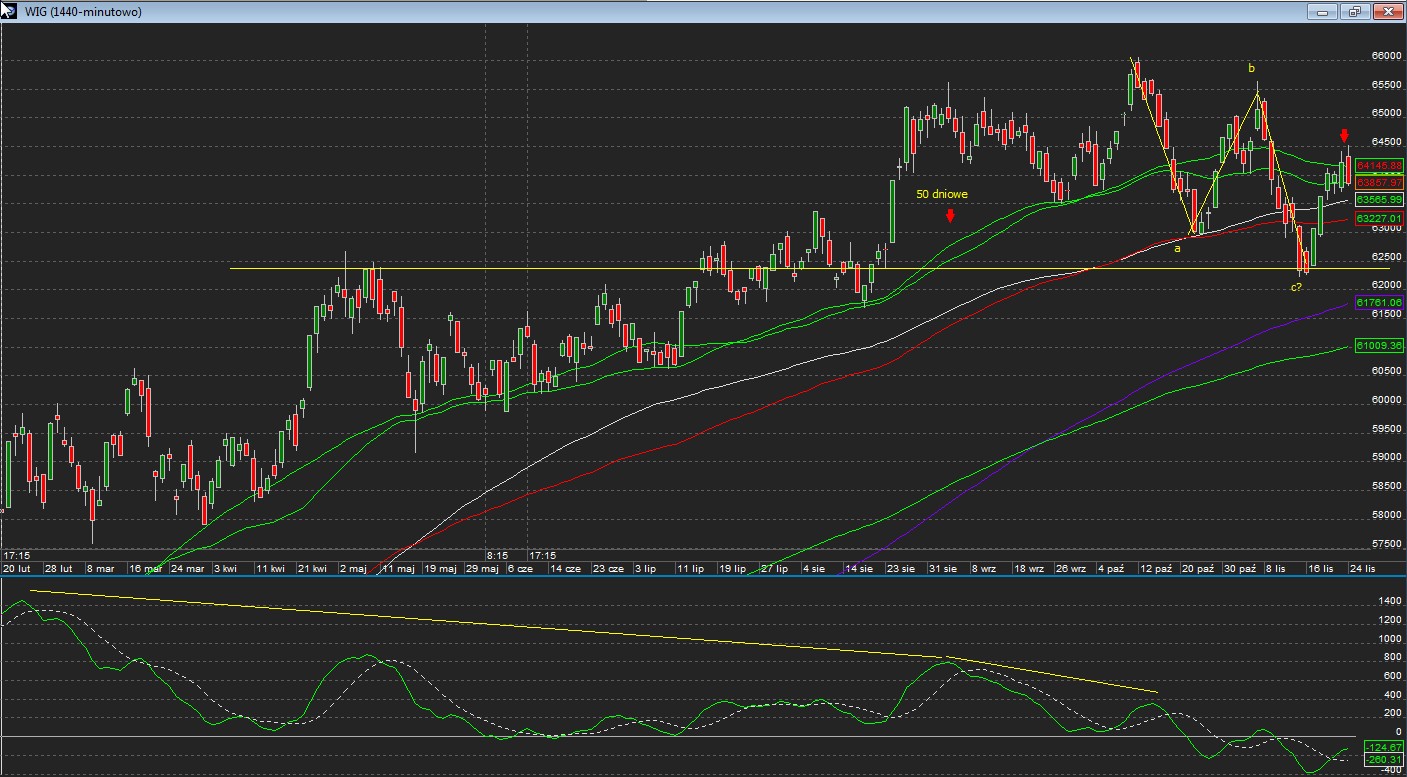
Task: Click the 65000 price axis label
Action: [1386, 113]
